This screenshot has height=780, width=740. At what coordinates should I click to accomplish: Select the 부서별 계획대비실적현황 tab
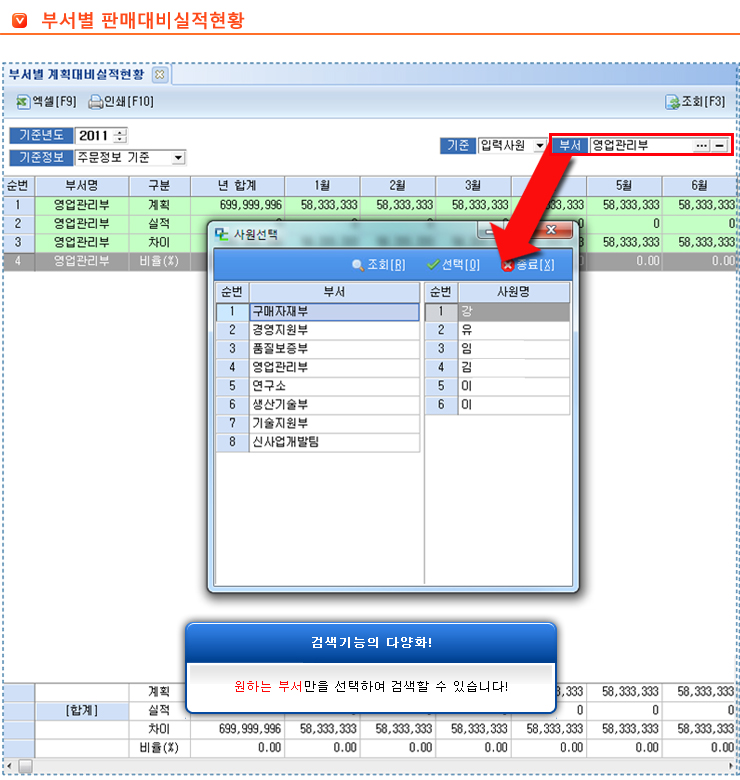click(x=76, y=75)
